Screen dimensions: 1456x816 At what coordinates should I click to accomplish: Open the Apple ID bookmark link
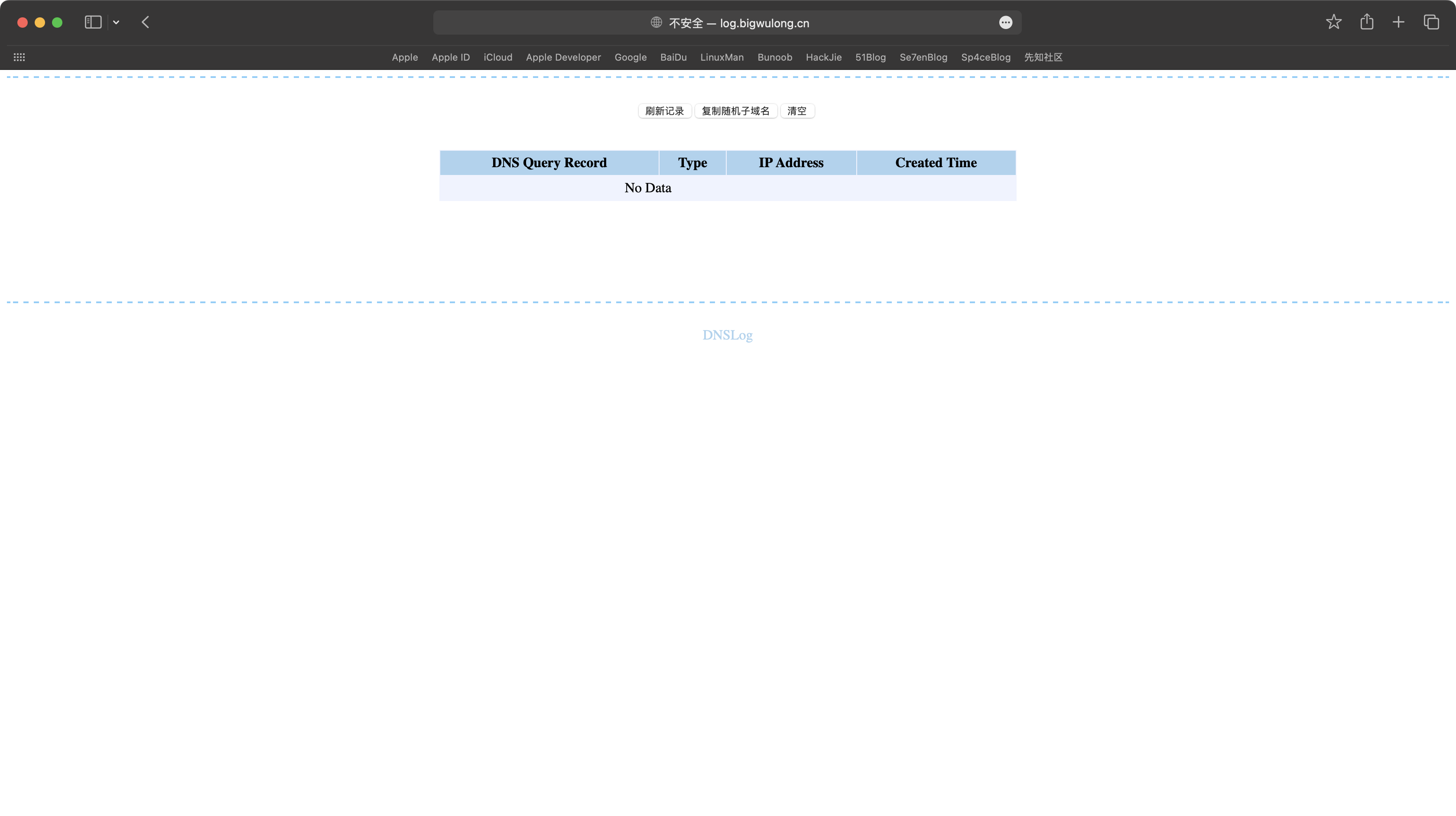tap(451, 57)
